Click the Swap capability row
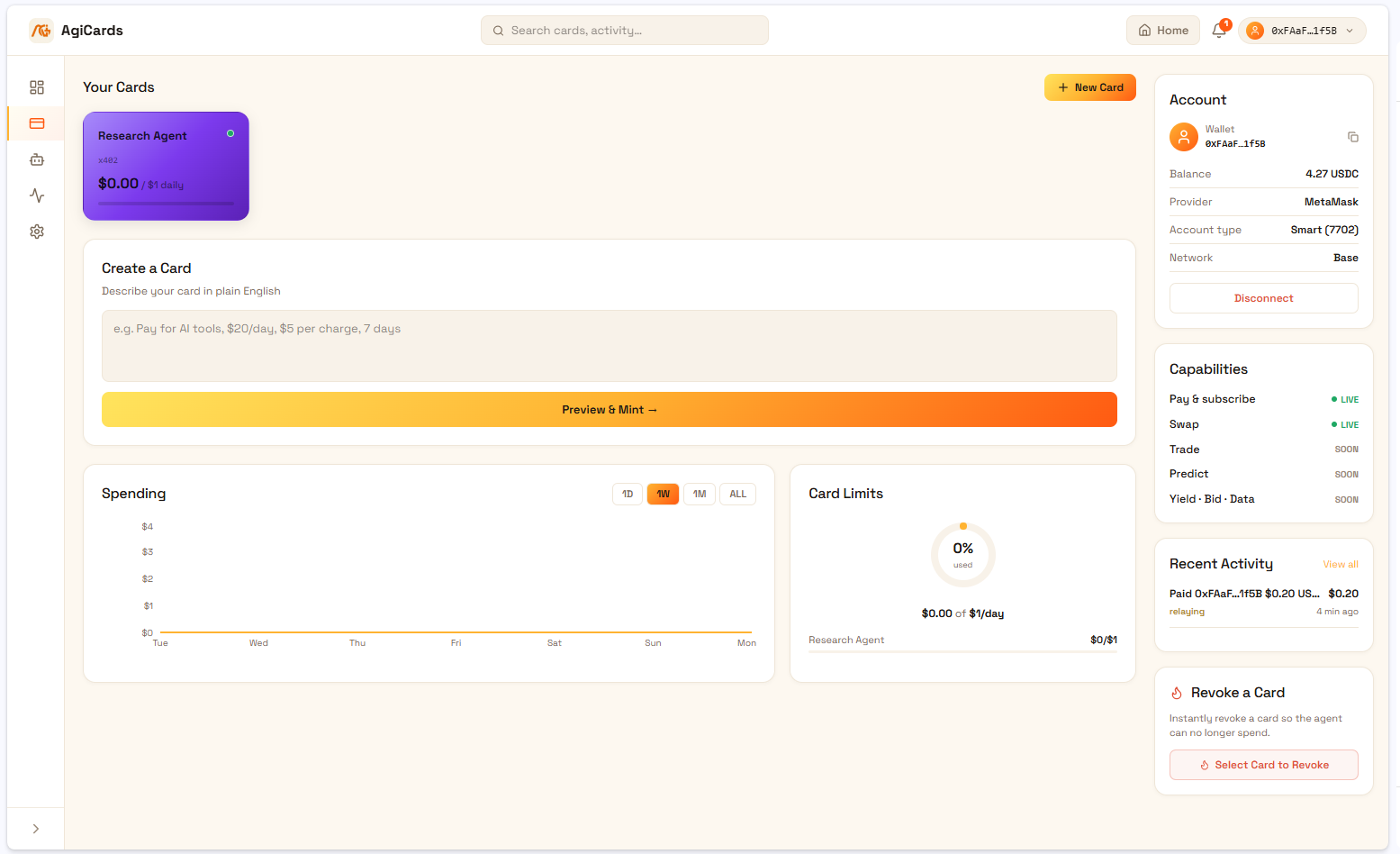Image resolution: width=1400 pixels, height=854 pixels. [1264, 424]
